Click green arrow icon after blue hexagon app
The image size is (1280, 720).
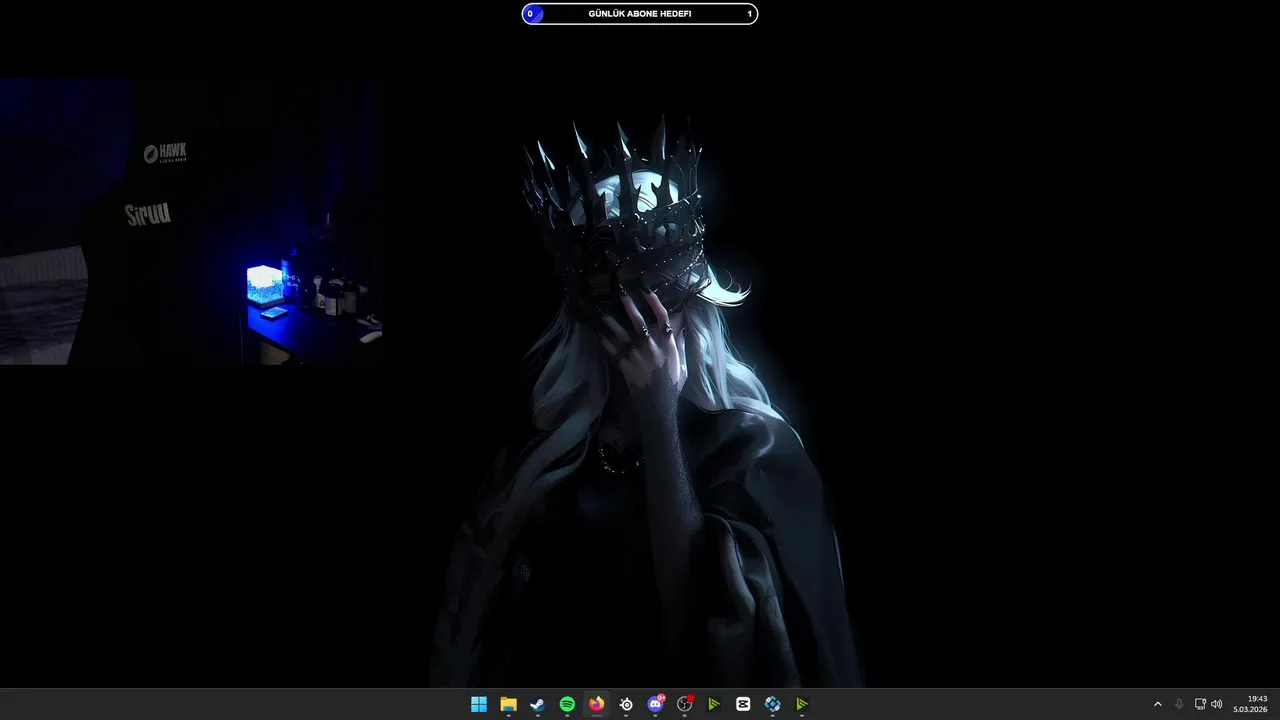(x=802, y=704)
